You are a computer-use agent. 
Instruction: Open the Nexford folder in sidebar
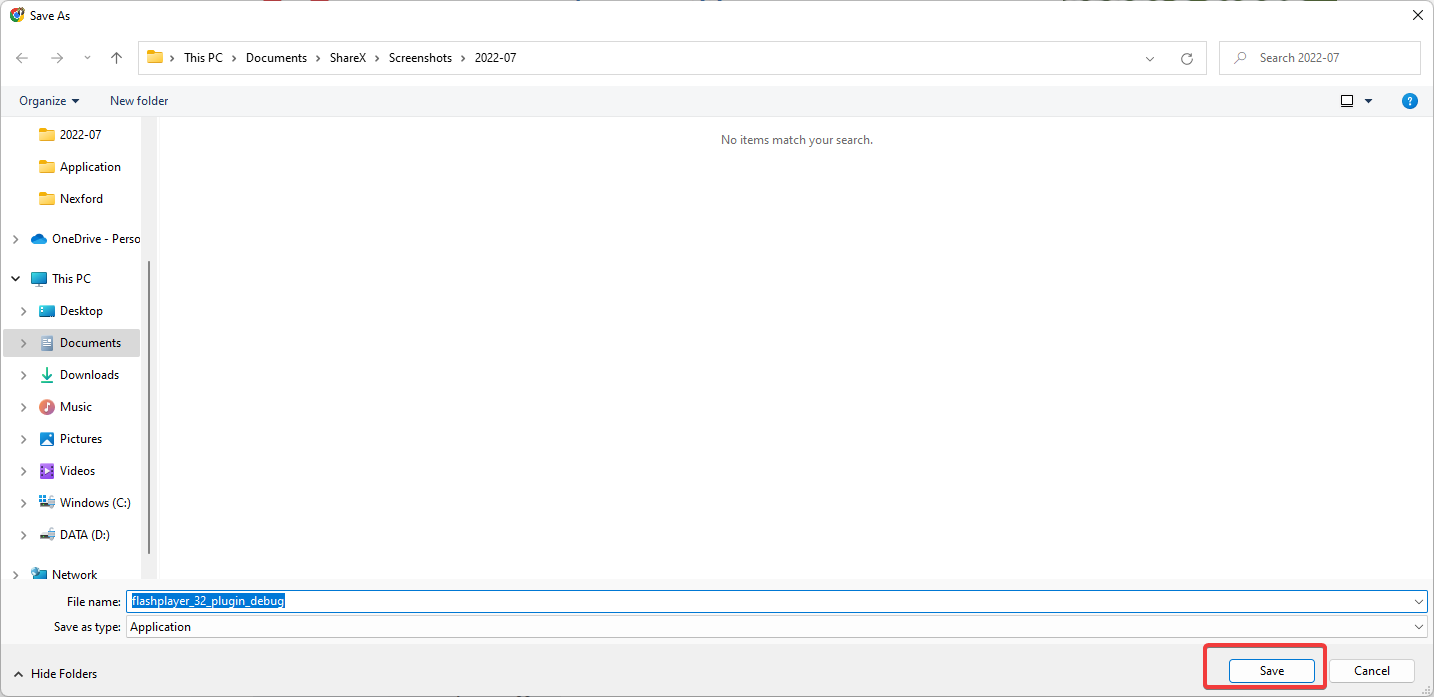click(x=70, y=199)
